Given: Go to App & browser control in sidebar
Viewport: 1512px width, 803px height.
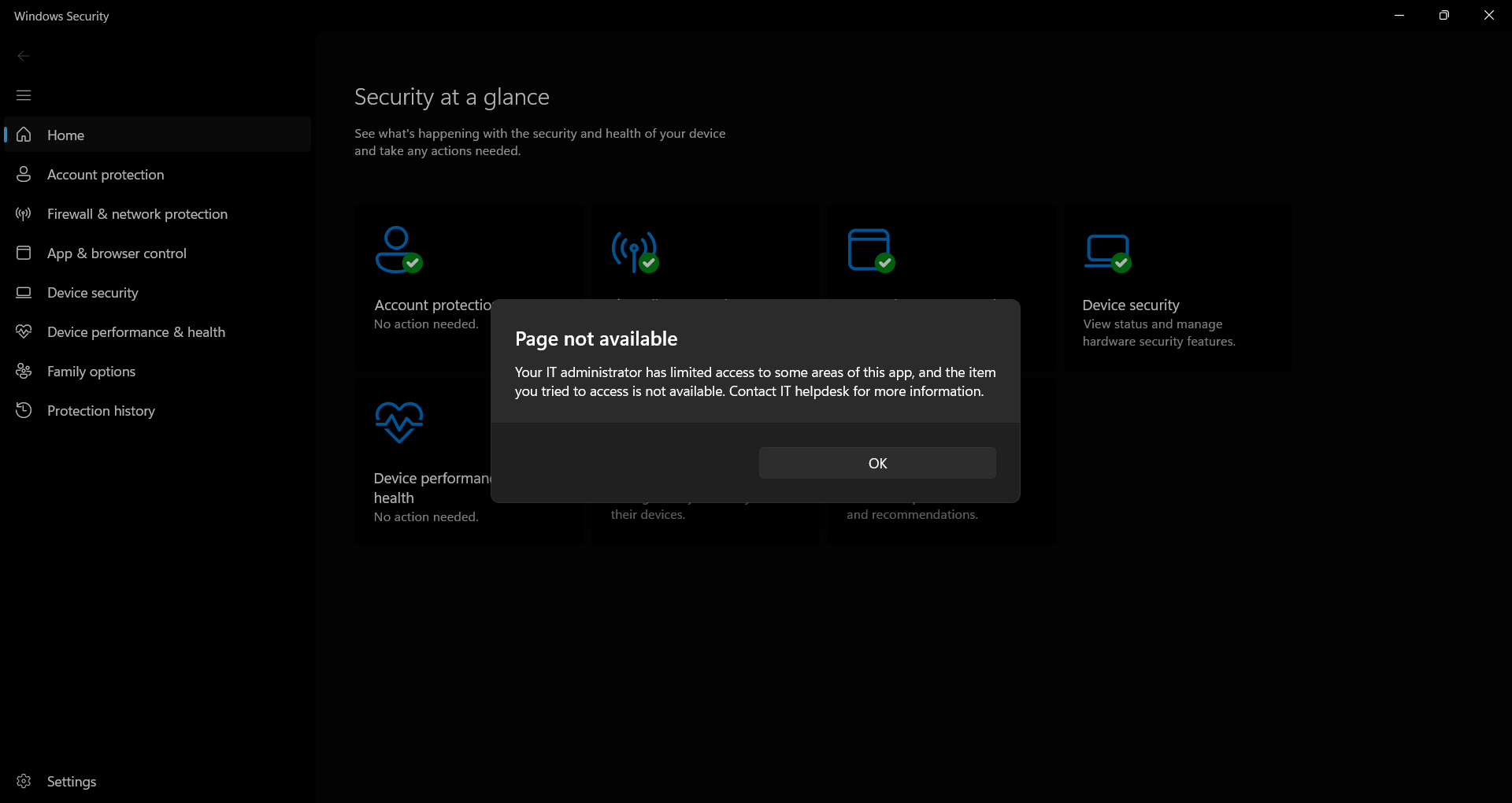Looking at the screenshot, I should (x=157, y=253).
